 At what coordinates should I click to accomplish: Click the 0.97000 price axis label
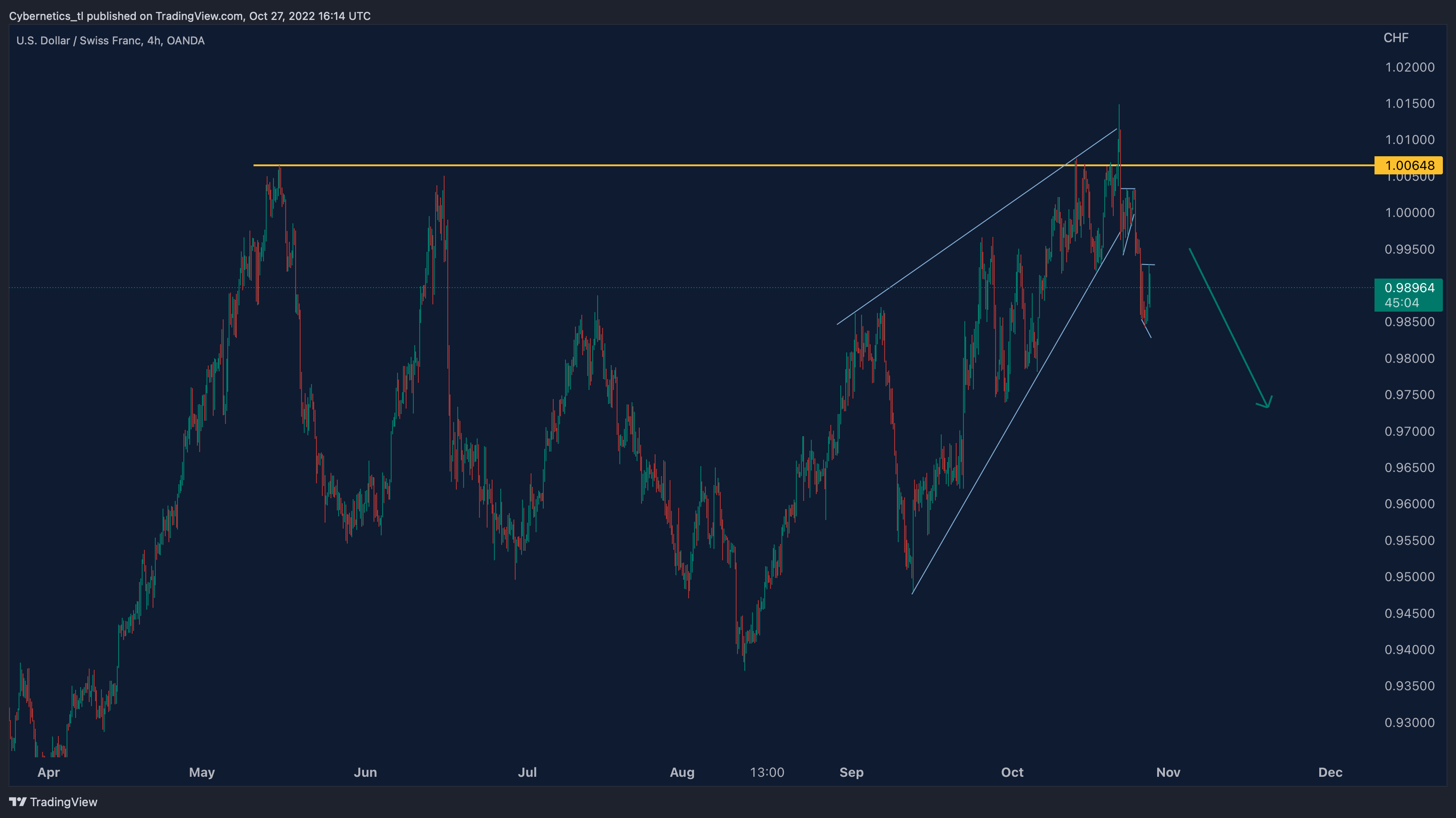click(1410, 431)
